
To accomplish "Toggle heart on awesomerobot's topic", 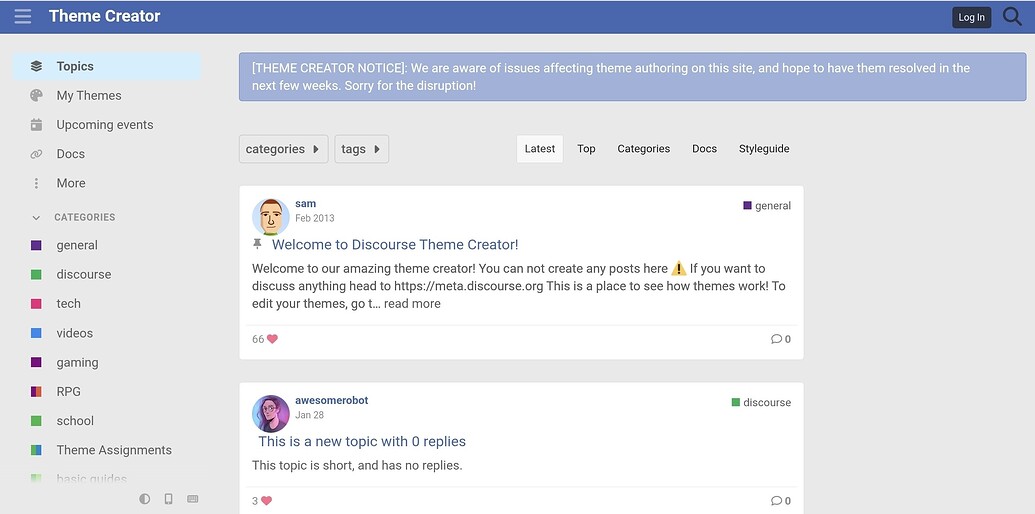I will (x=266, y=501).
